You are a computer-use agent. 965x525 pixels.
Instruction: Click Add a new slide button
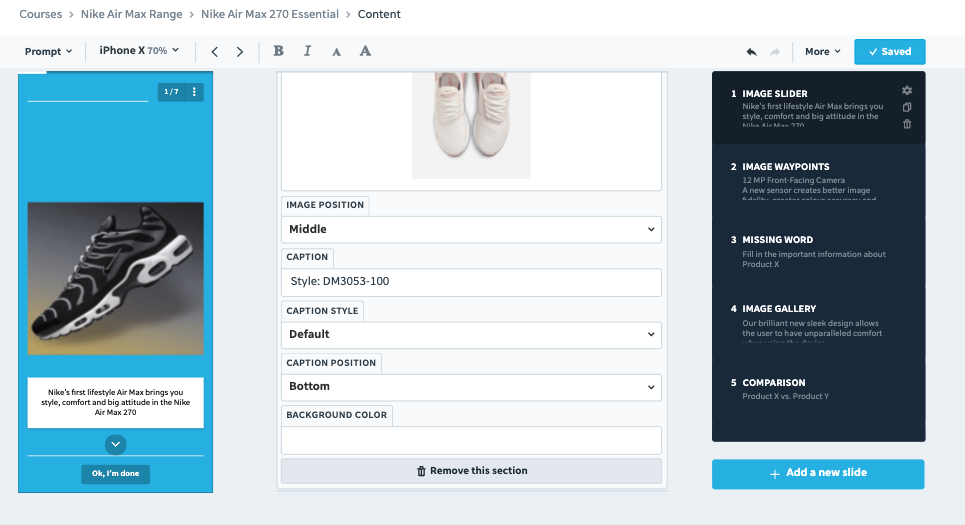tap(818, 474)
